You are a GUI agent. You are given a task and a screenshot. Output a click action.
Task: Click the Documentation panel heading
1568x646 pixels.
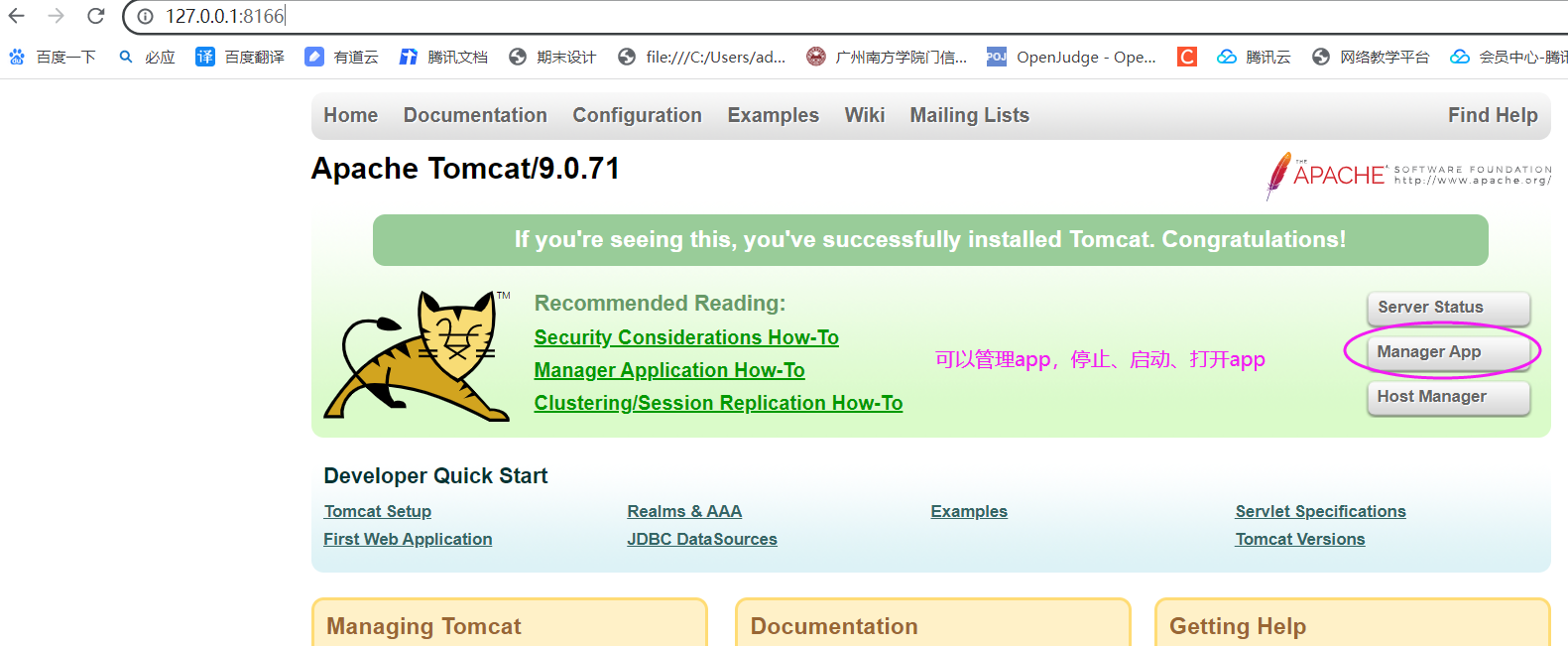point(834,626)
